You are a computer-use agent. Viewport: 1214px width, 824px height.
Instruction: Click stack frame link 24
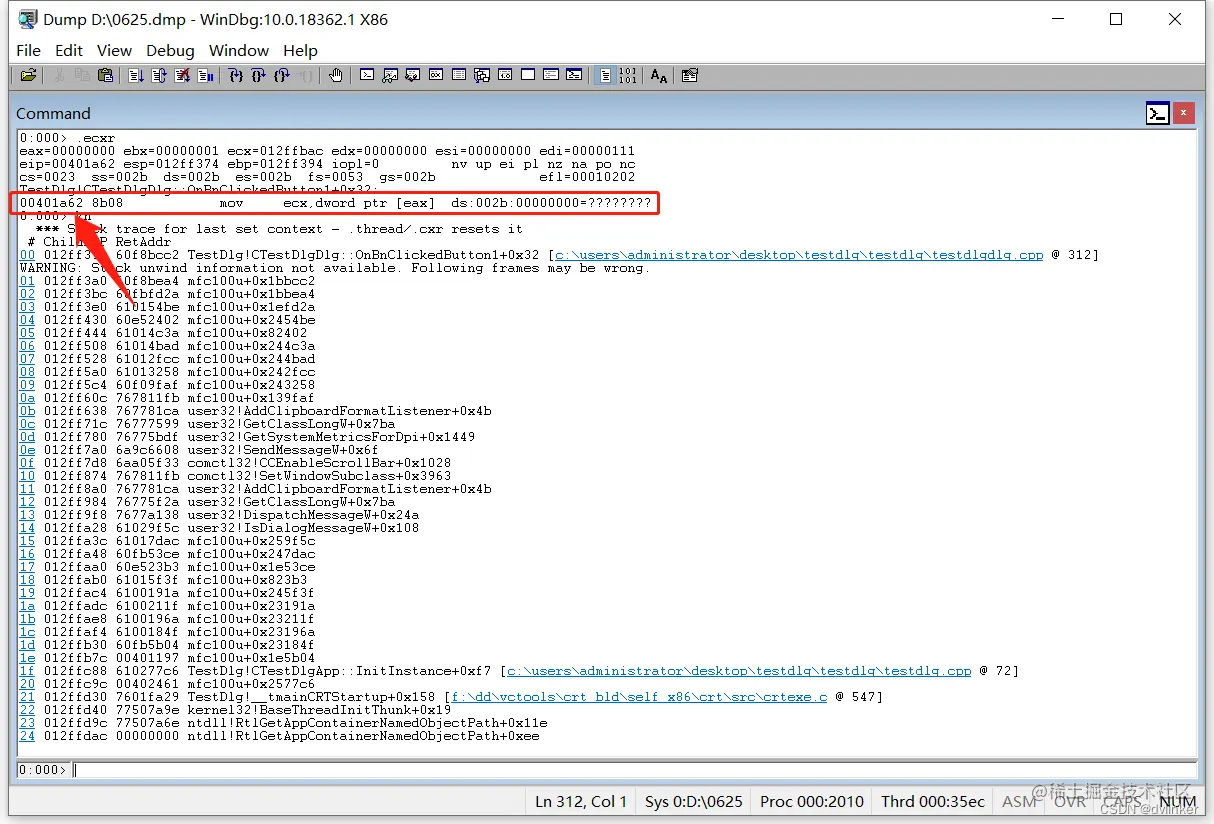(x=27, y=736)
